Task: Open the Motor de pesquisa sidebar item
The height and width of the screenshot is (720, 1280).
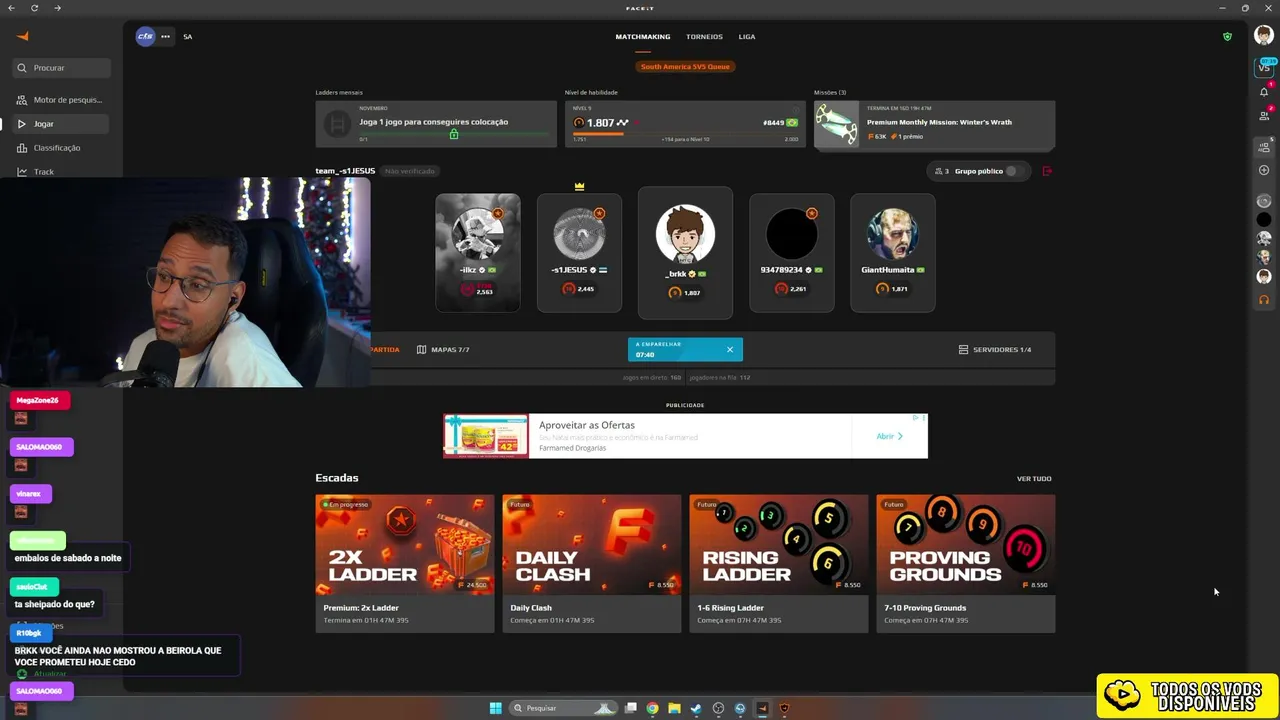Action: pyautogui.click(x=61, y=100)
